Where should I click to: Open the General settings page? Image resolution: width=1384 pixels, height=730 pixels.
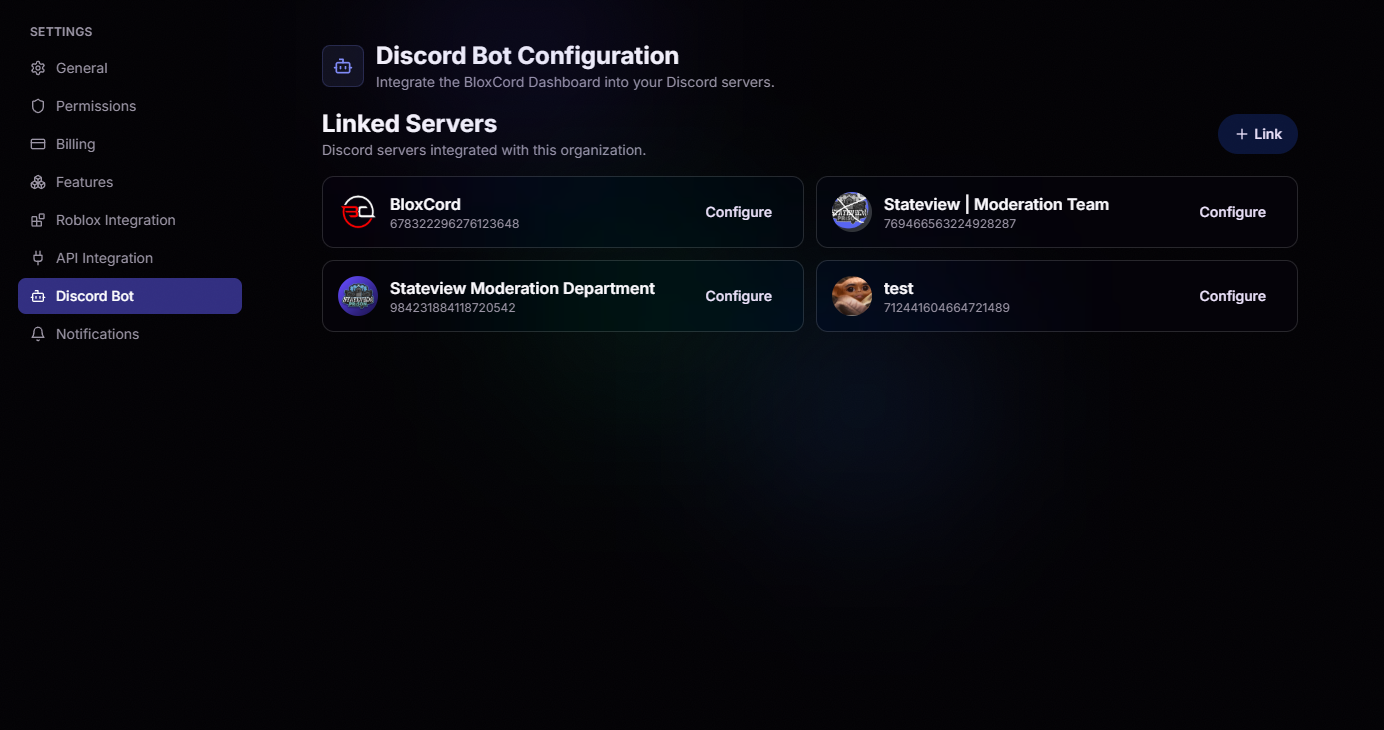click(130, 68)
